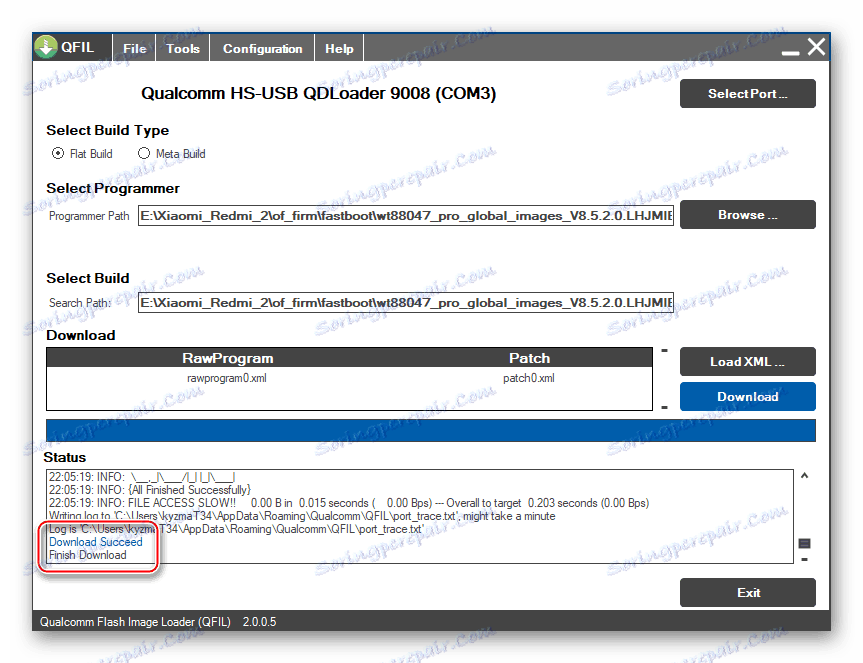Click the RawProgram column header
This screenshot has height=663, width=863.
pyautogui.click(x=227, y=358)
